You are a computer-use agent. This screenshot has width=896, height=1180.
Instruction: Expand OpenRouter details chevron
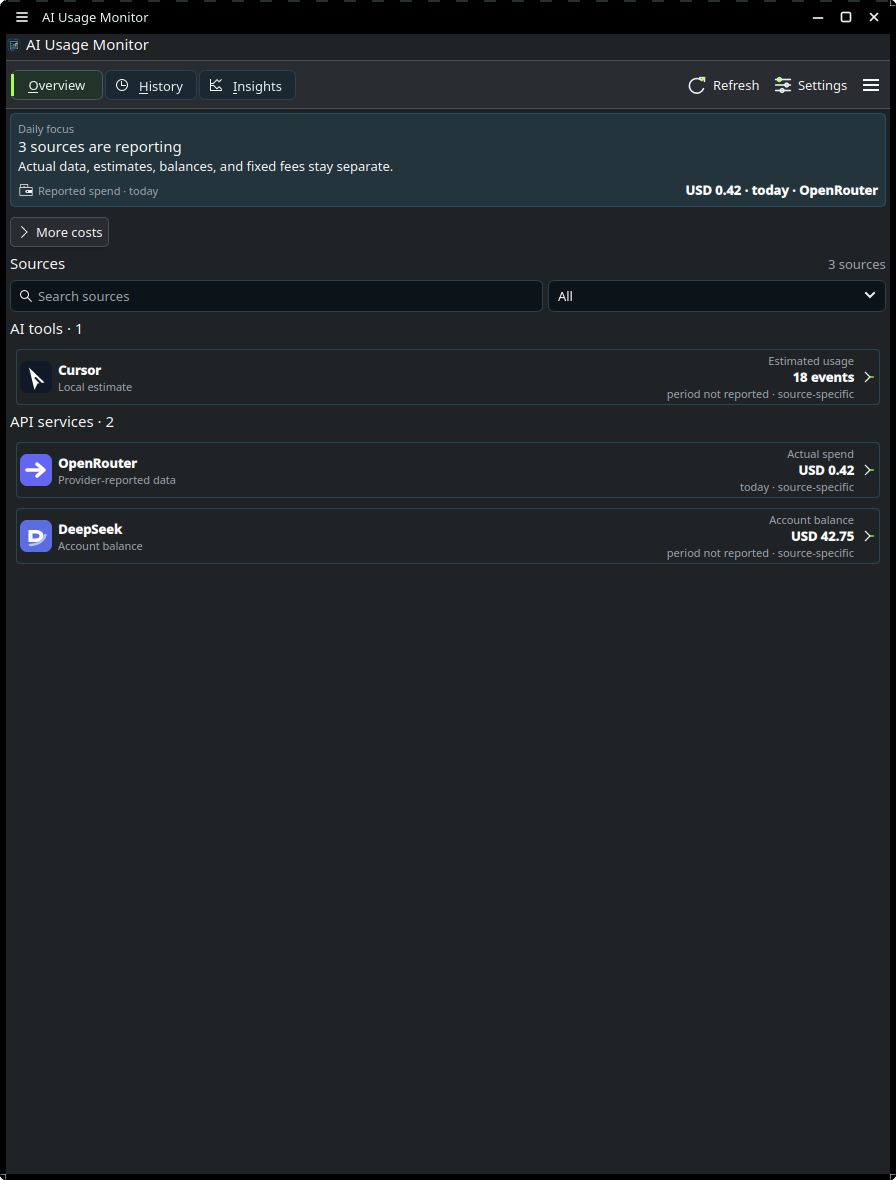click(868, 470)
